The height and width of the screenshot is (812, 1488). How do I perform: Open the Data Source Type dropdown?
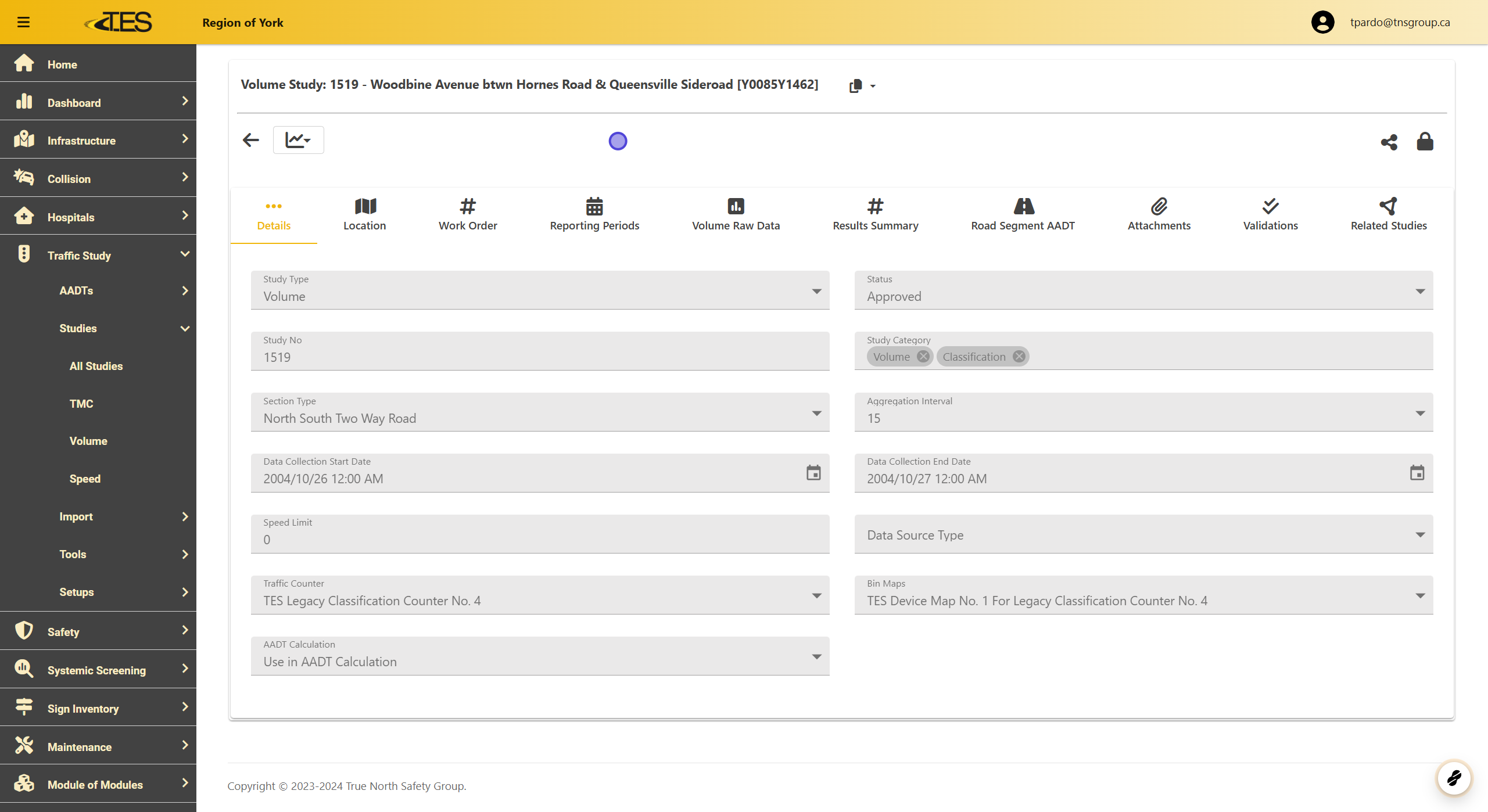[x=1143, y=534]
